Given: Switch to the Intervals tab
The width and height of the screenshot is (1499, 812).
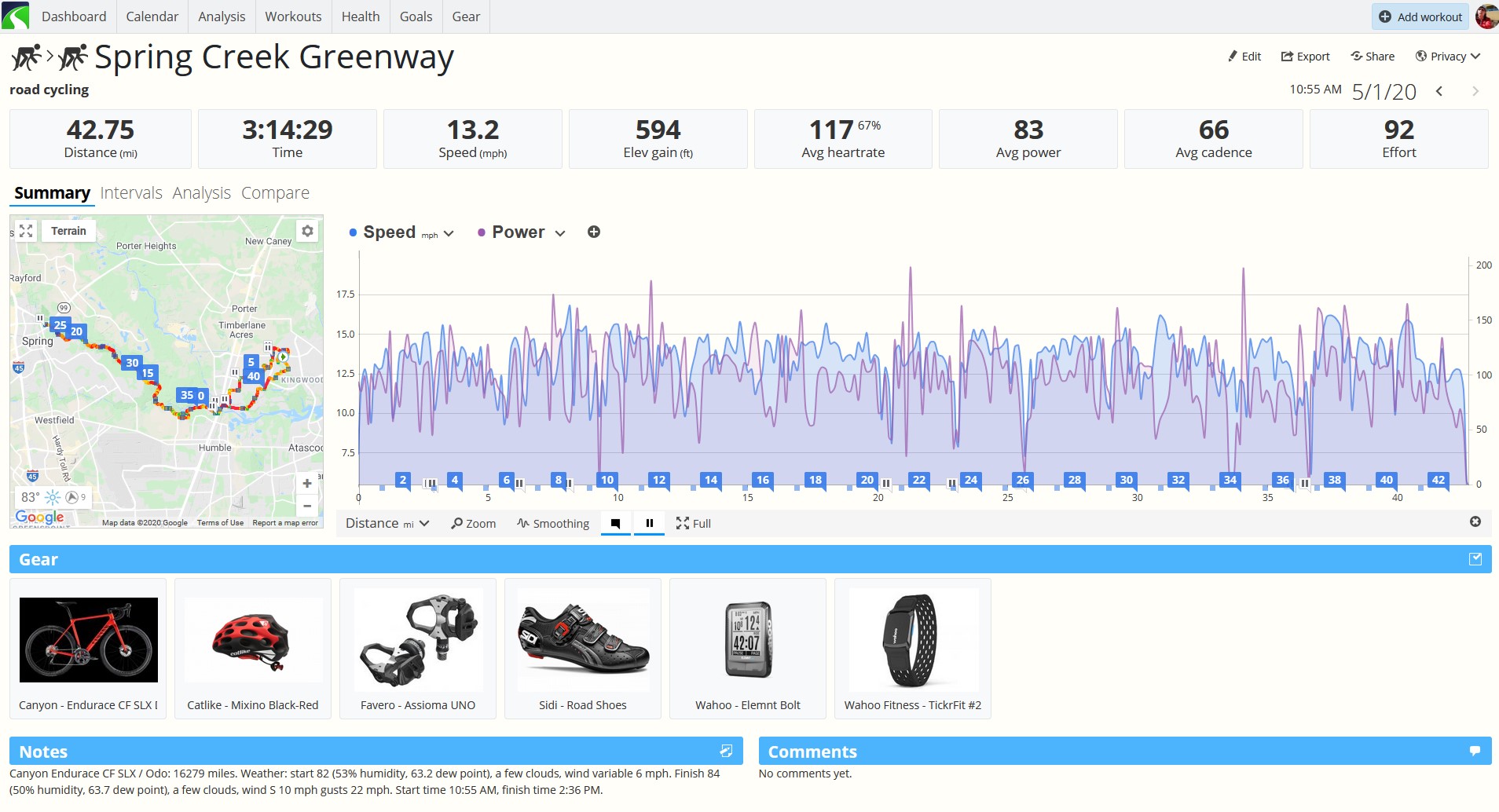Looking at the screenshot, I should click(x=131, y=193).
